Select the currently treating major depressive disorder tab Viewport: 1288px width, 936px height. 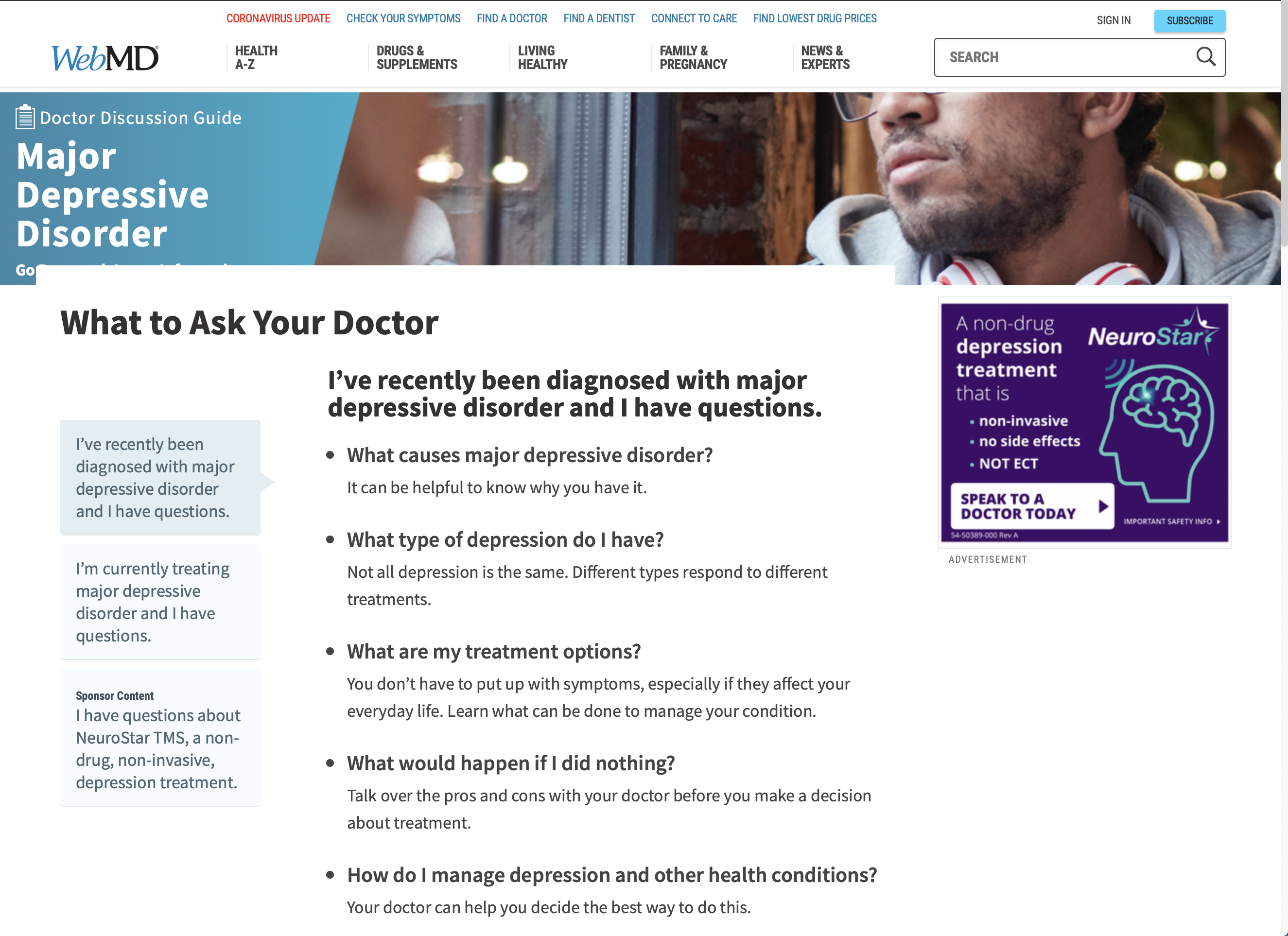click(x=160, y=602)
